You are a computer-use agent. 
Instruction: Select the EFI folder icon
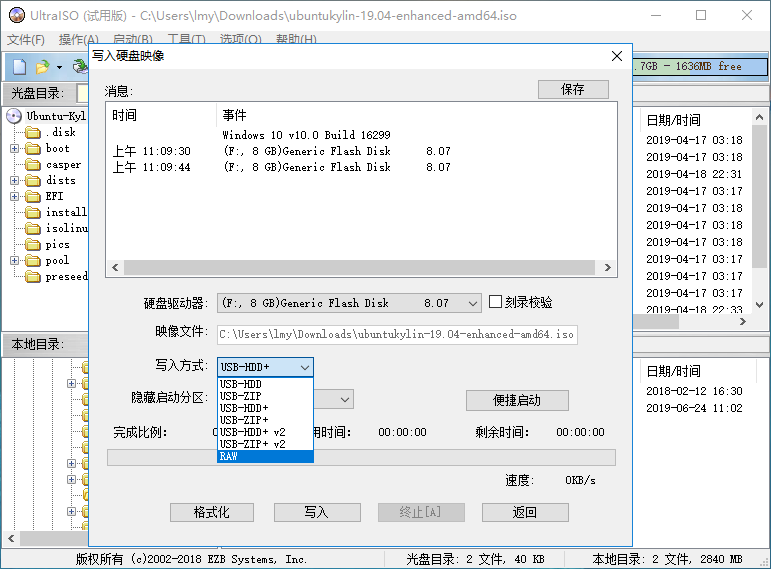click(33, 197)
